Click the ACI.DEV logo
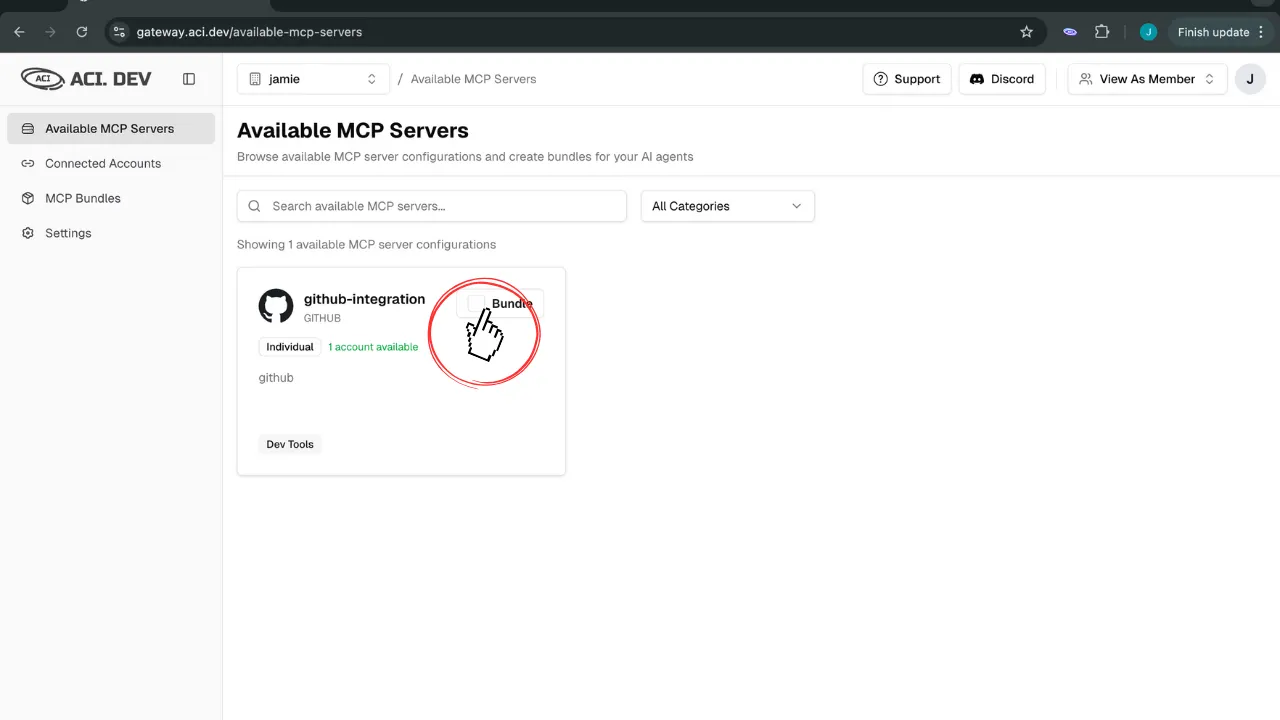 click(86, 79)
